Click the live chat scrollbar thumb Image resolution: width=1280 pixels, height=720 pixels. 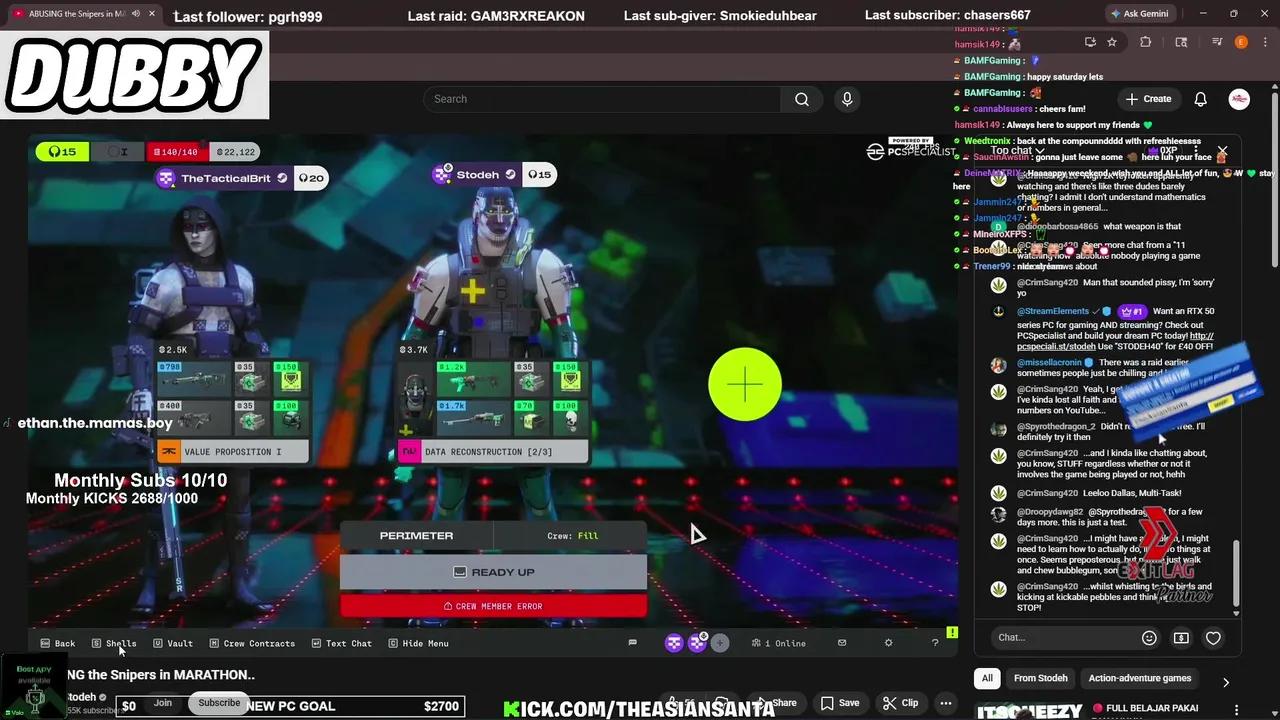(x=1236, y=572)
